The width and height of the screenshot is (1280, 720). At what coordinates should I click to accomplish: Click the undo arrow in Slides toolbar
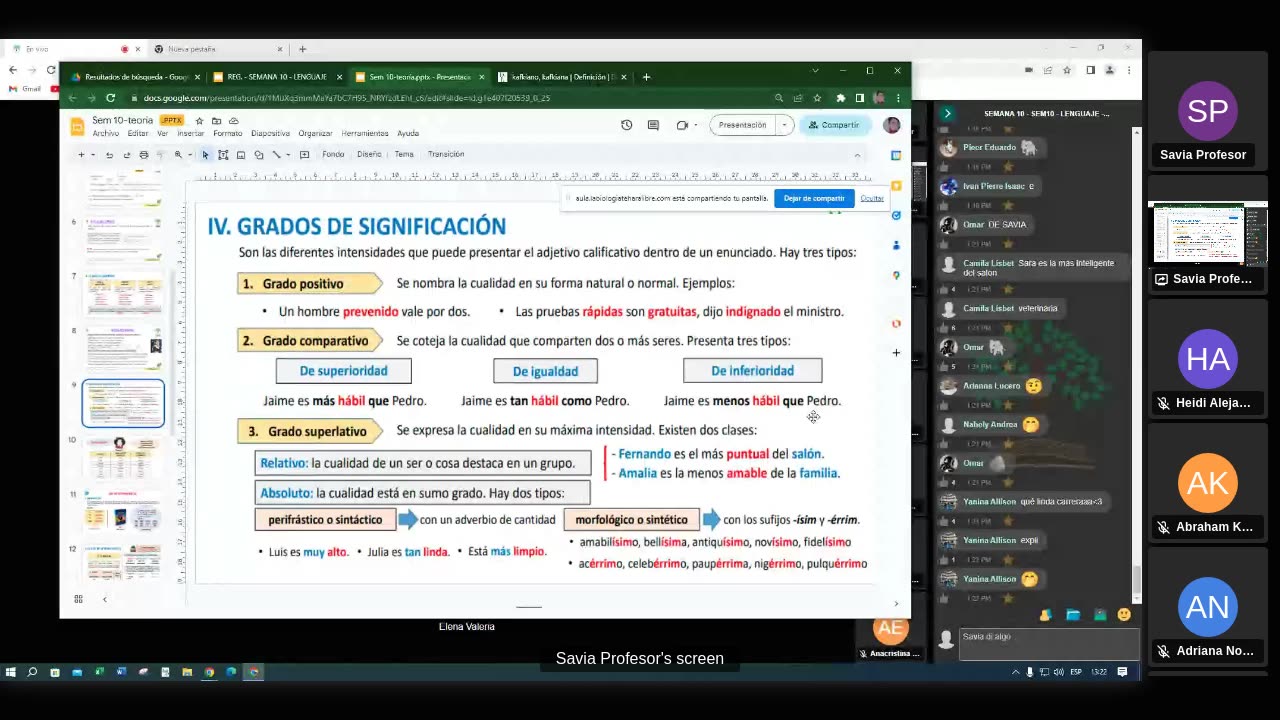pos(109,154)
